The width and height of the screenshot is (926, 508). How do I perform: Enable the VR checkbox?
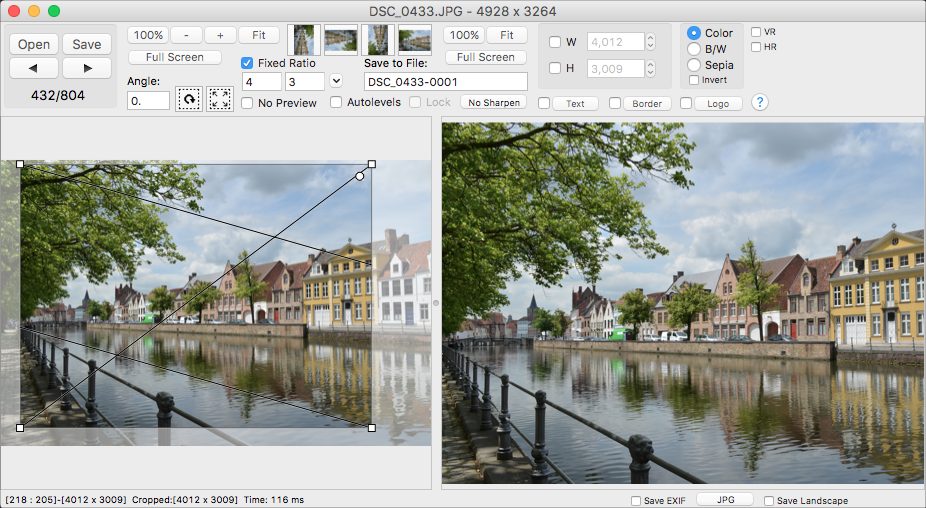tap(756, 32)
